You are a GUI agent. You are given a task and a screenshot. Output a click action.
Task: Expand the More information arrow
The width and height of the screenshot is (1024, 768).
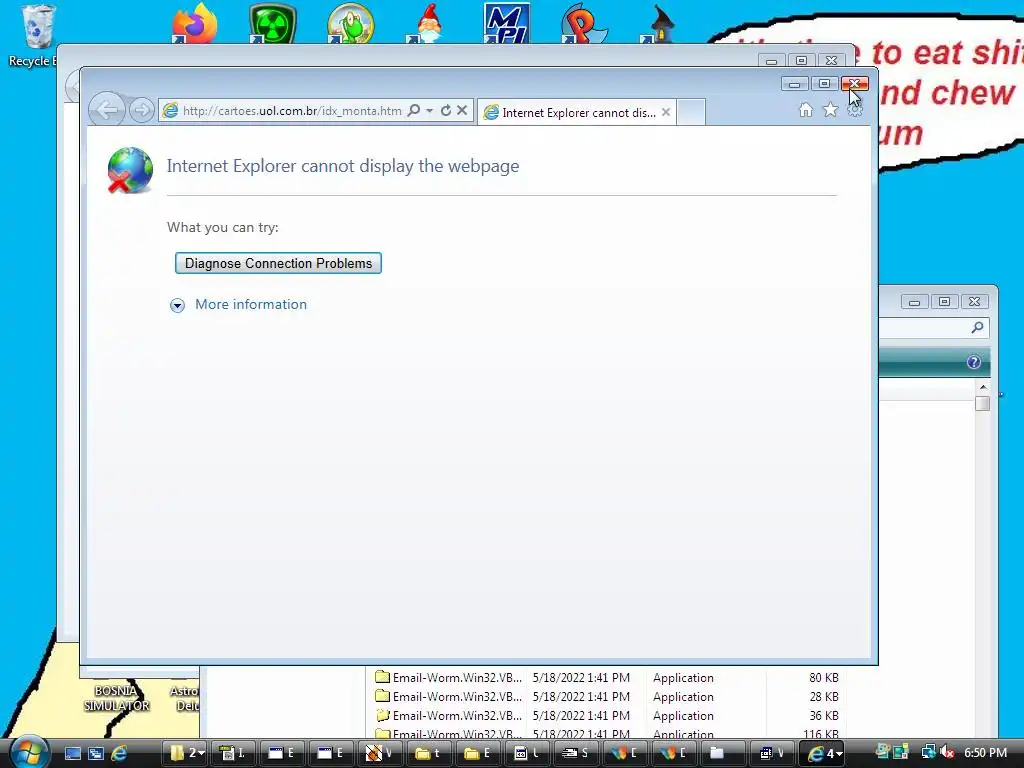[x=177, y=305]
